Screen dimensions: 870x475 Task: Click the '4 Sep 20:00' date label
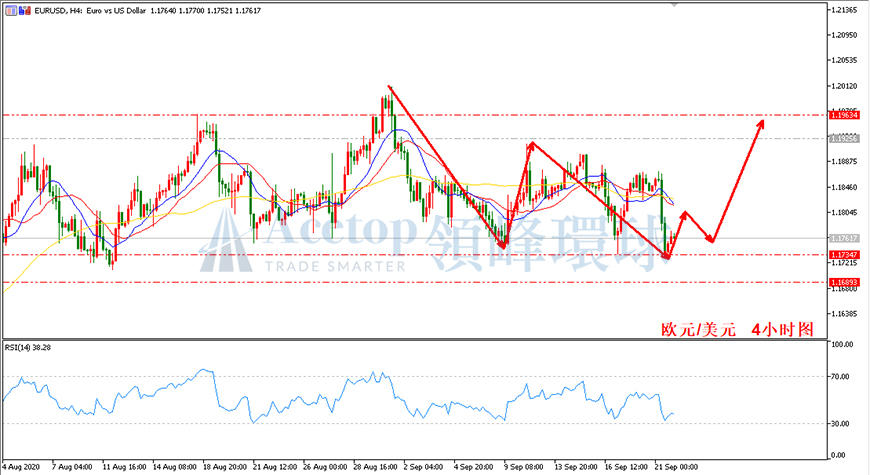coord(473,467)
